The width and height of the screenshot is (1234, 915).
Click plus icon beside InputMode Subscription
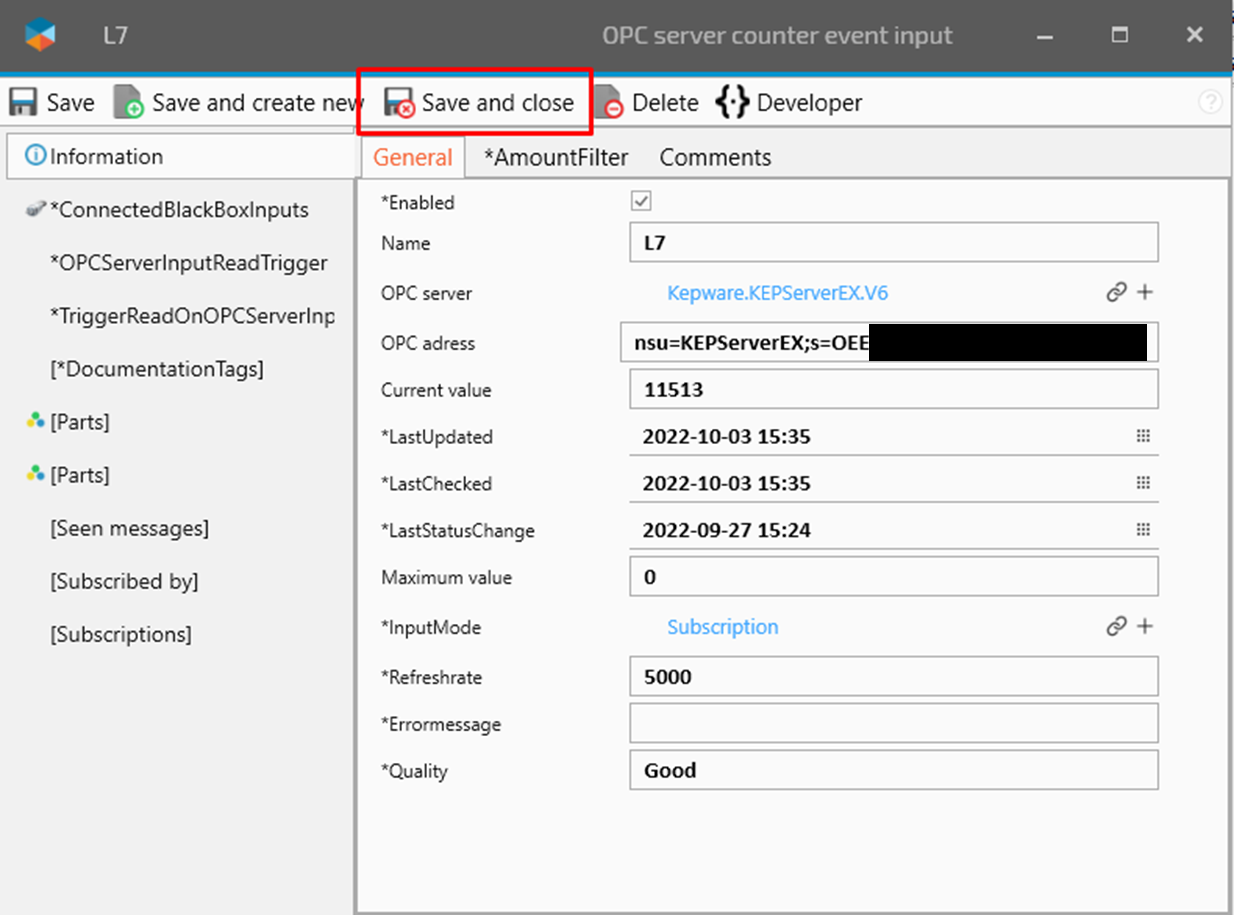pyautogui.click(x=1145, y=627)
